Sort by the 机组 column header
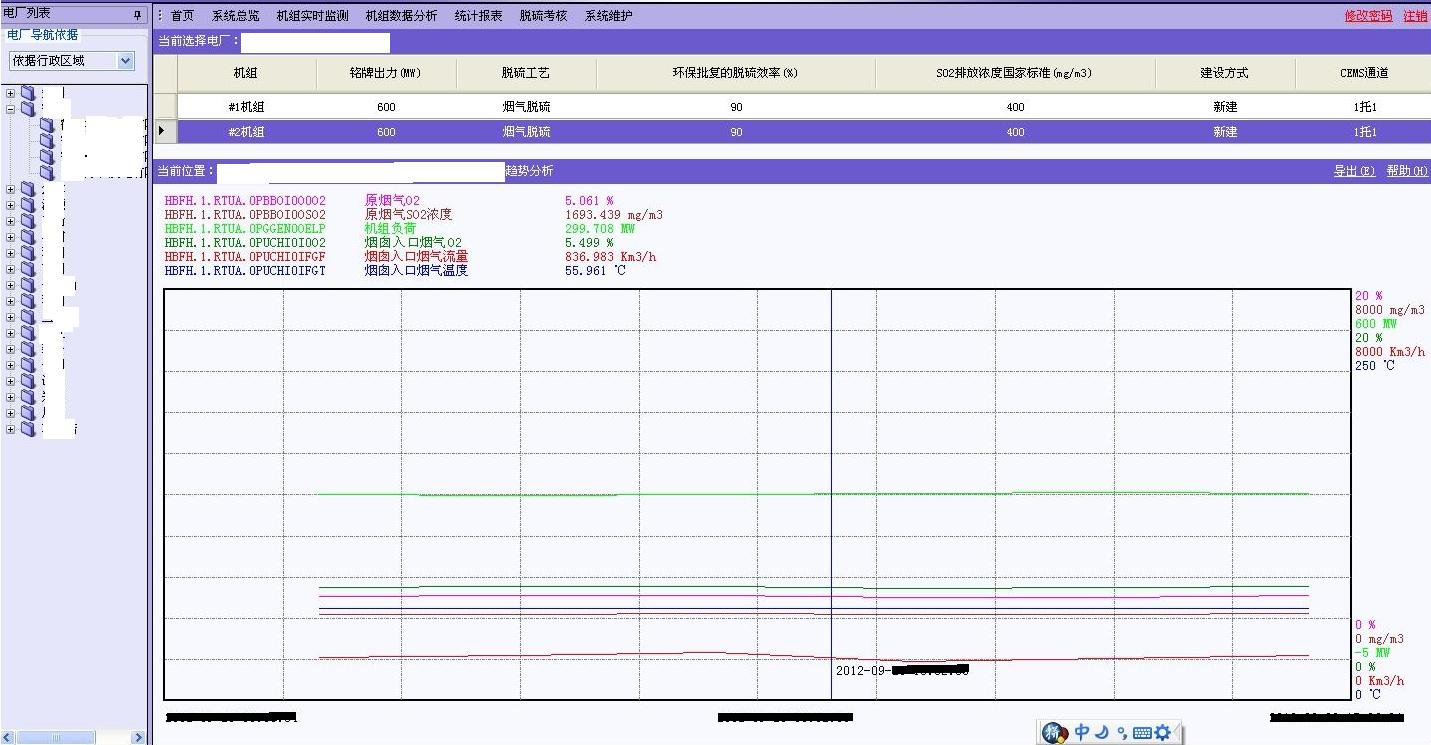 point(246,73)
